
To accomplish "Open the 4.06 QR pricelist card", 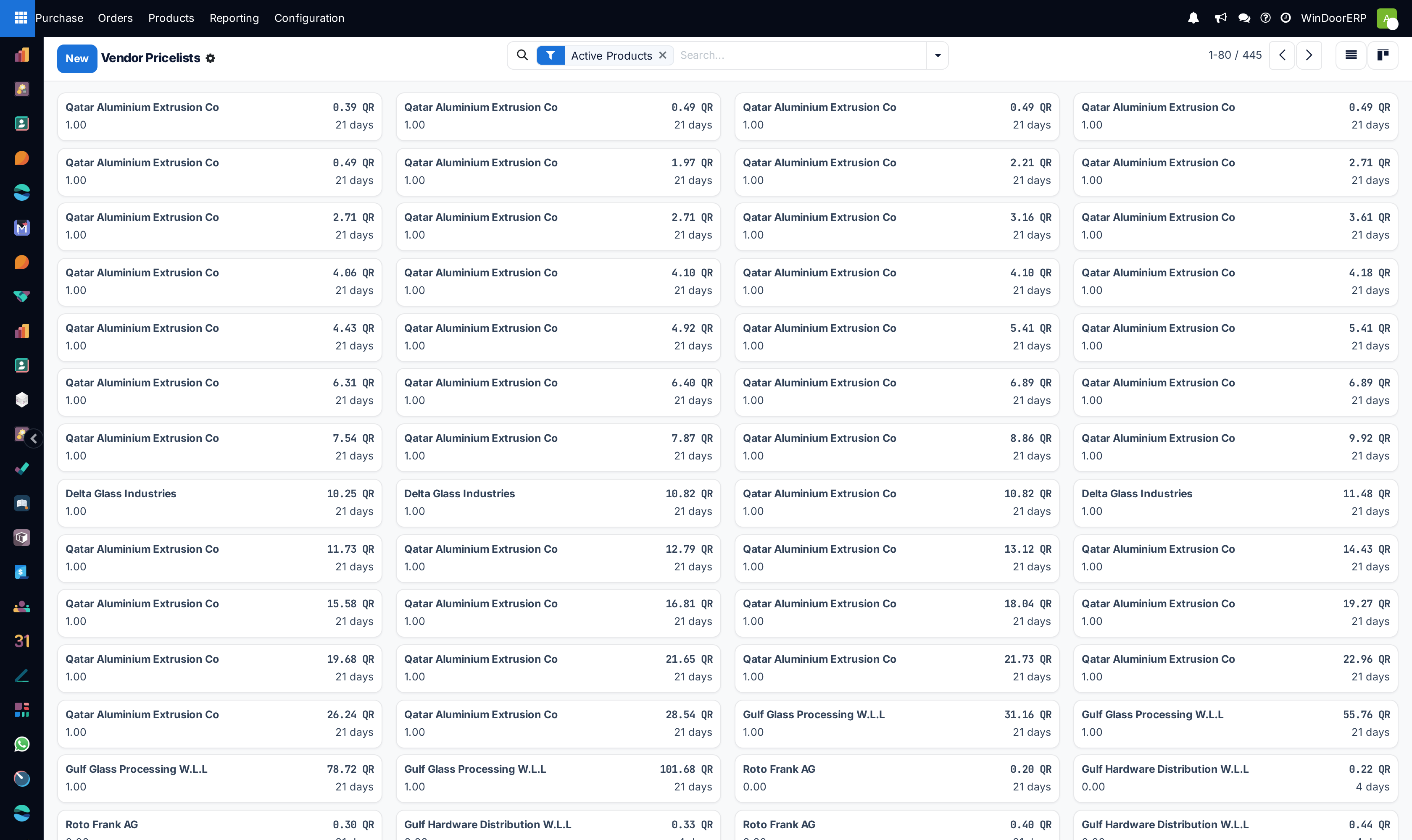I will click(219, 282).
